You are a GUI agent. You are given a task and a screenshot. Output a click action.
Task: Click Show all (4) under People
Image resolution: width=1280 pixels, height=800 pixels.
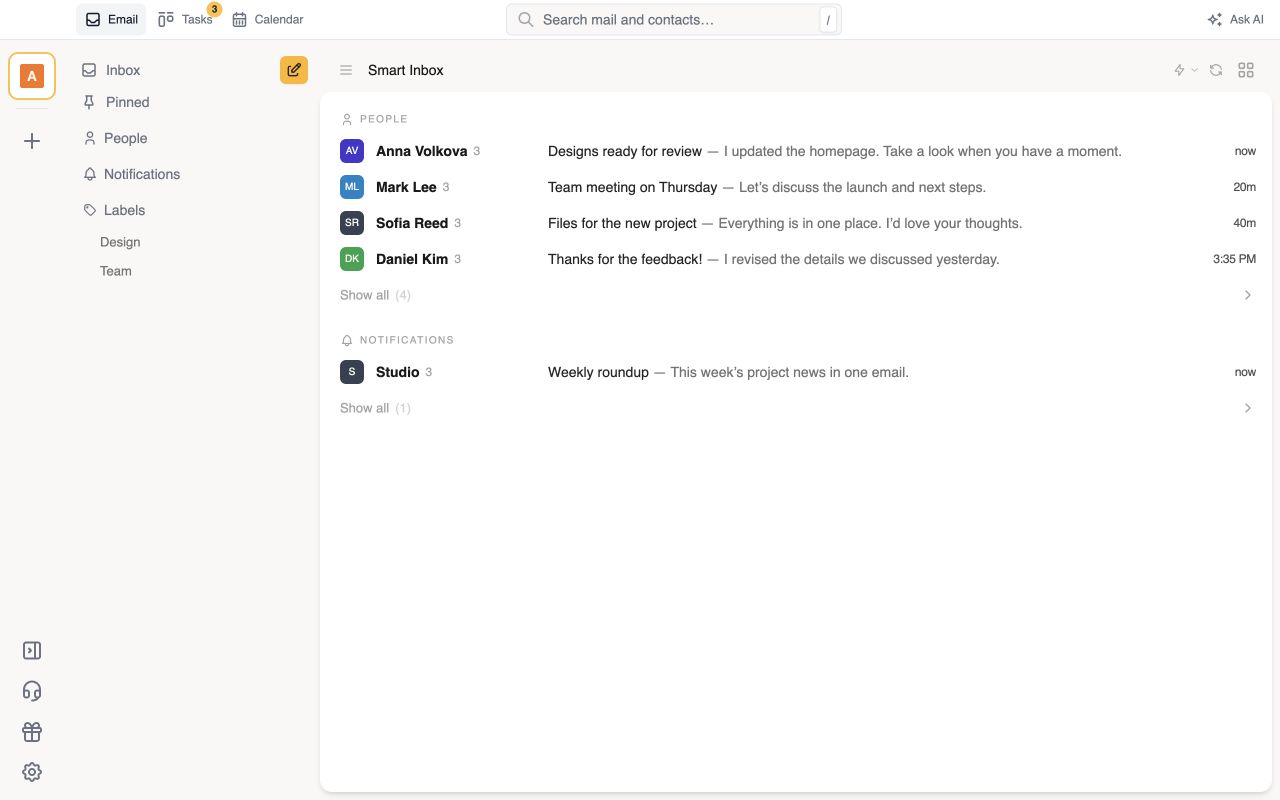(375, 295)
